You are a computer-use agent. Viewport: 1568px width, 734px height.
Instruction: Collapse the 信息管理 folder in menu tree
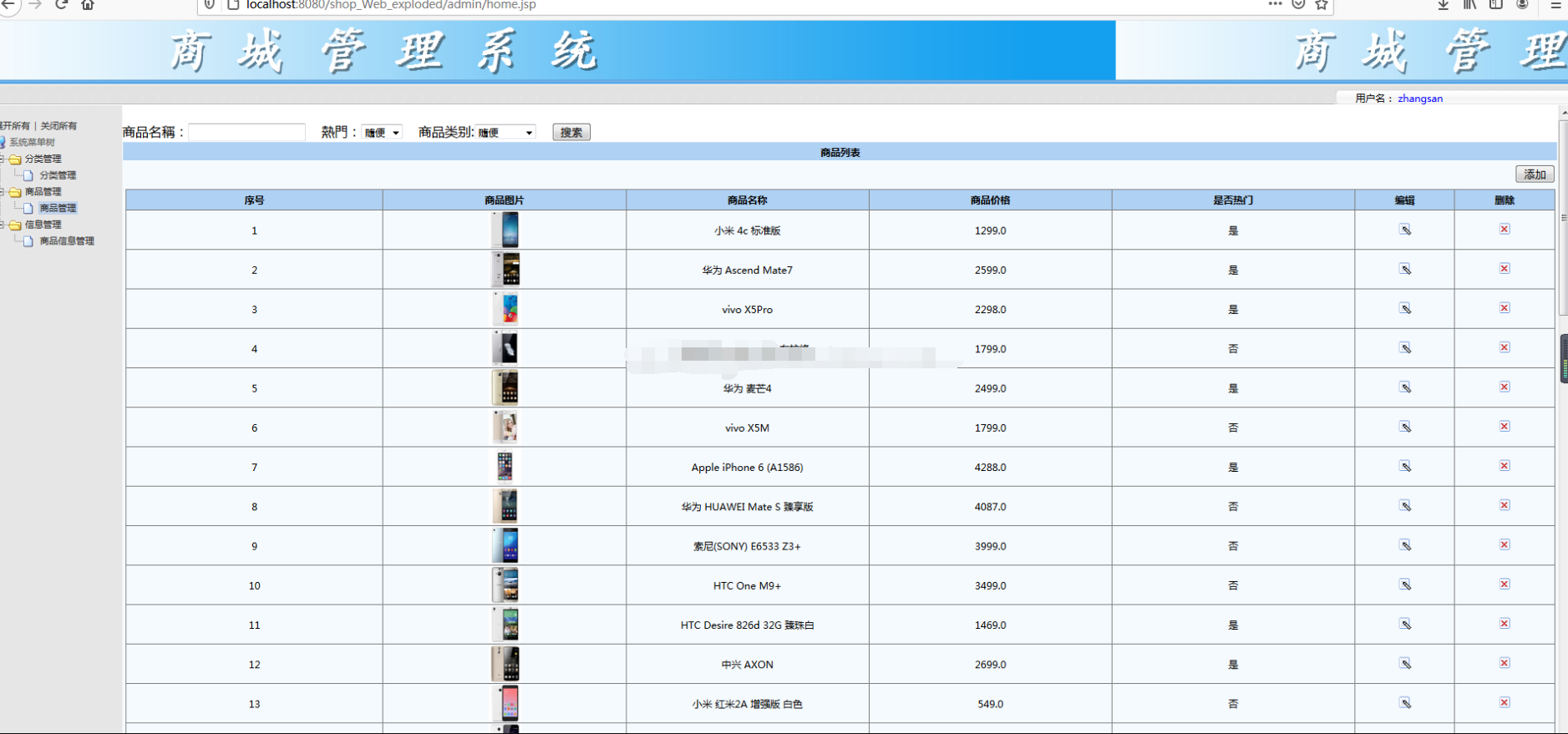click(x=3, y=225)
